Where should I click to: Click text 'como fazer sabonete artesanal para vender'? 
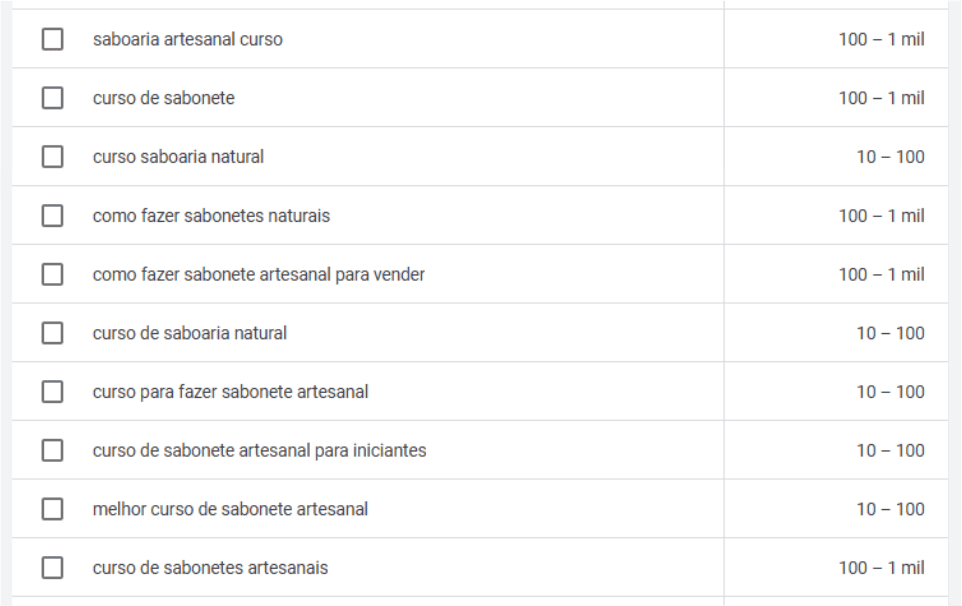click(258, 274)
